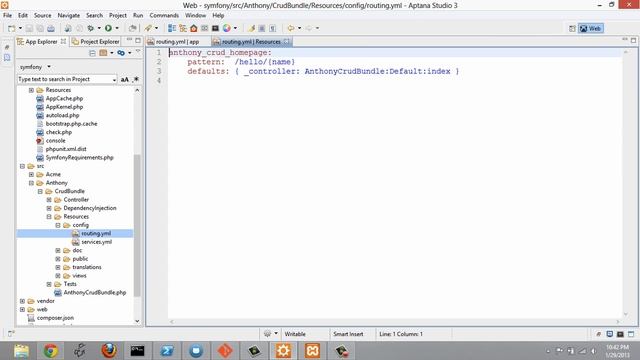This screenshot has width=640, height=360.
Task: Click XAMPP icon in taskbar
Action: pos(312,351)
